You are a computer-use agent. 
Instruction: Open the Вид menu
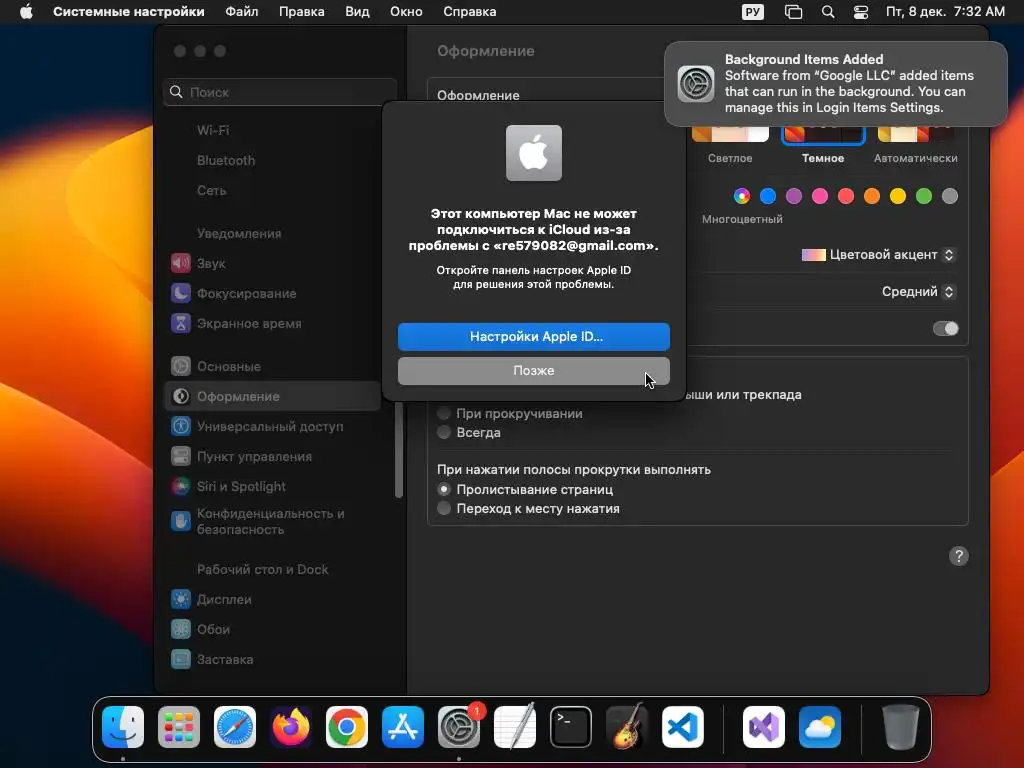(x=357, y=12)
